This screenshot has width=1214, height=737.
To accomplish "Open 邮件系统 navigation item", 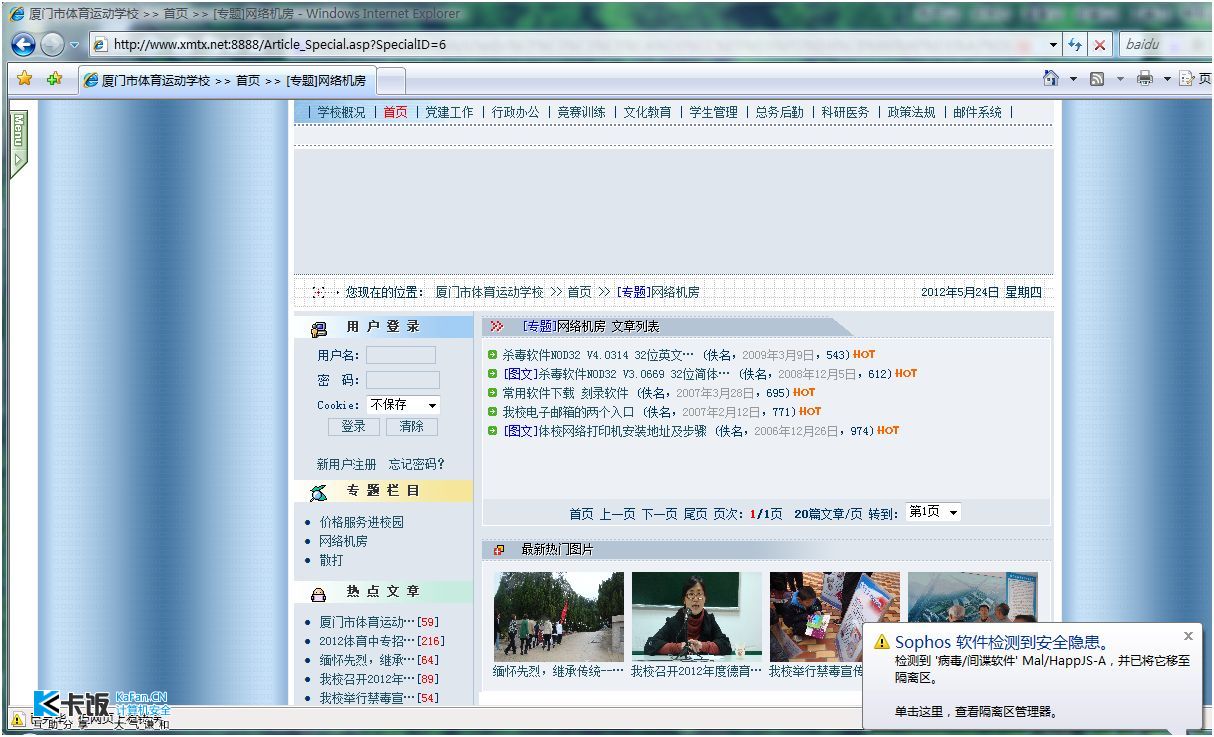I will pos(977,112).
